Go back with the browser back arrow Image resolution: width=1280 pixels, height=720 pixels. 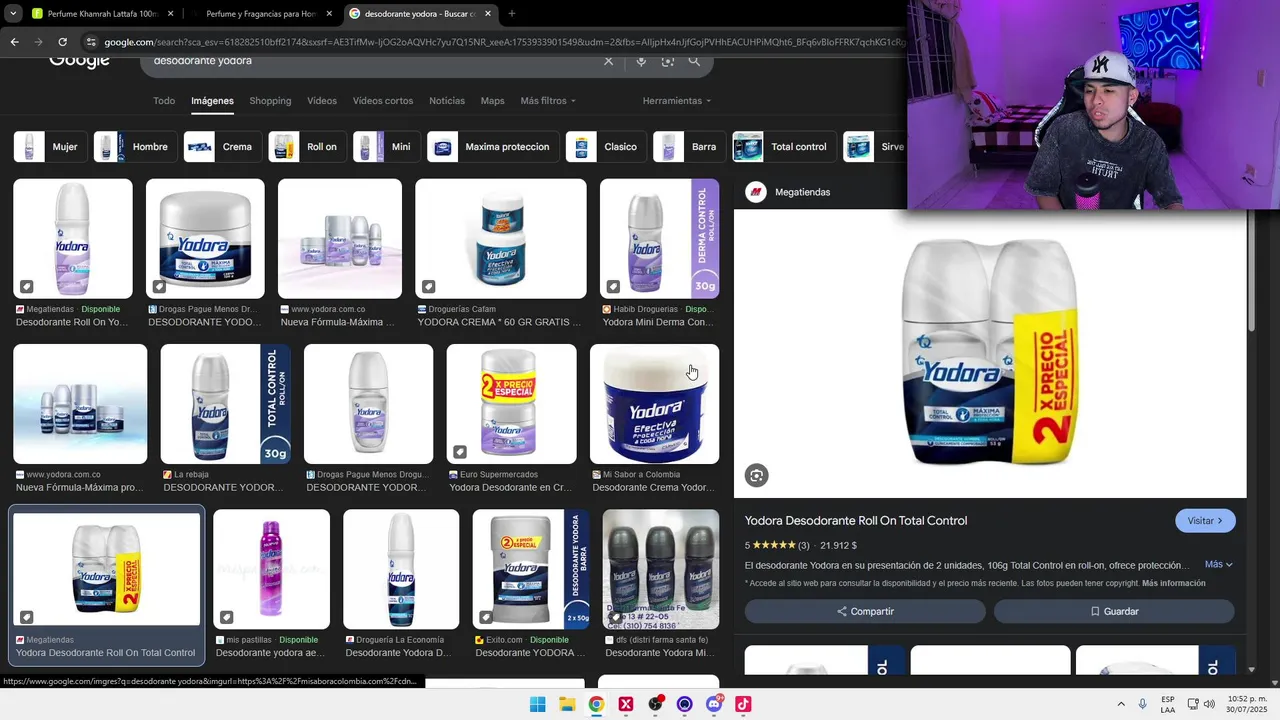[14, 42]
